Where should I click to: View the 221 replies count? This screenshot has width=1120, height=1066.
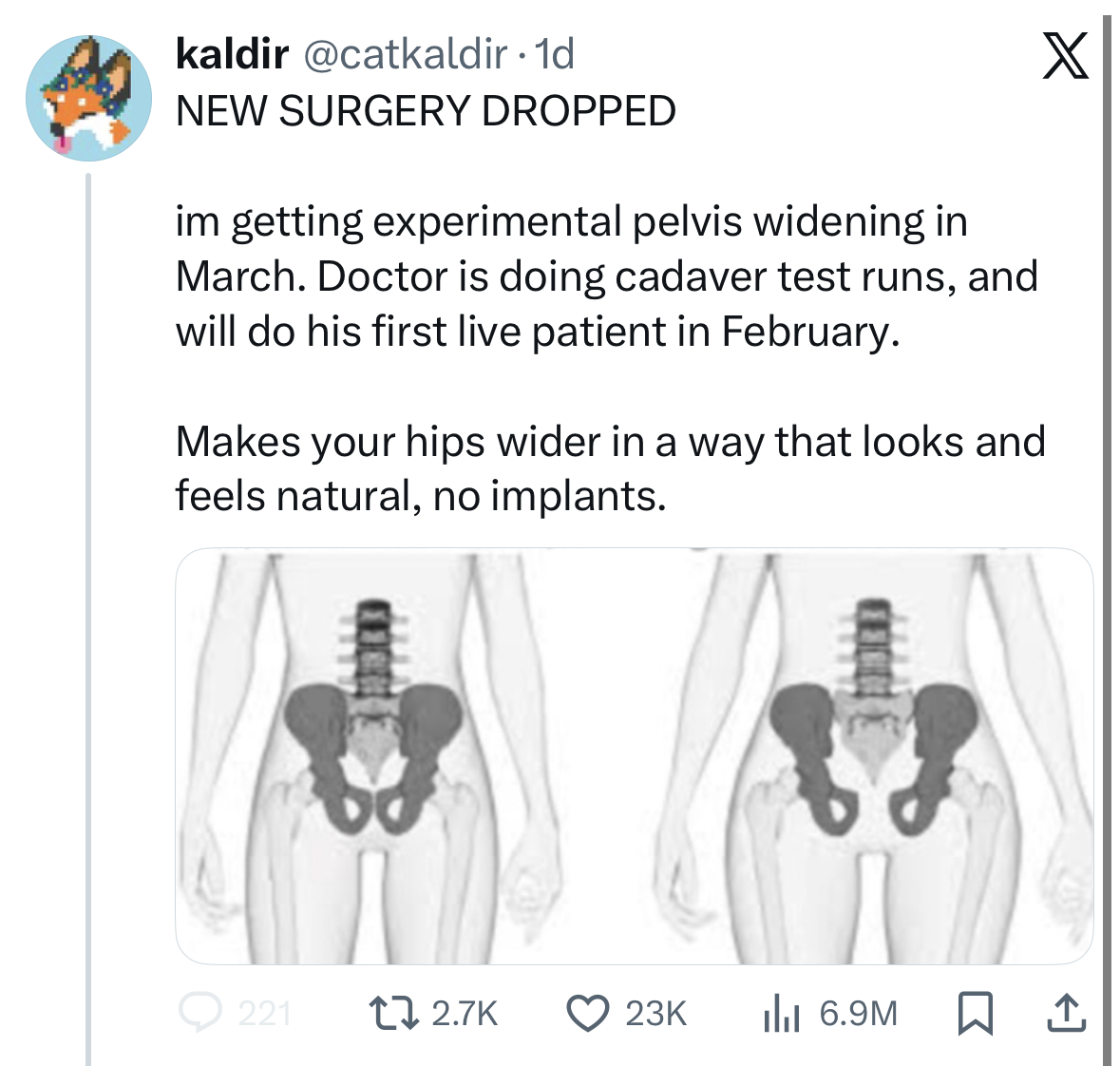pyautogui.click(x=264, y=1014)
